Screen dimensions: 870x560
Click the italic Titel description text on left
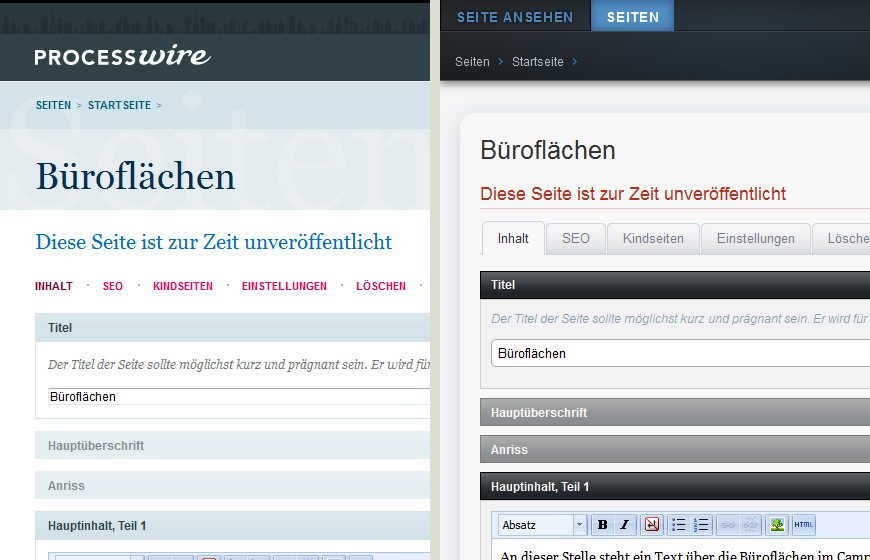239,365
